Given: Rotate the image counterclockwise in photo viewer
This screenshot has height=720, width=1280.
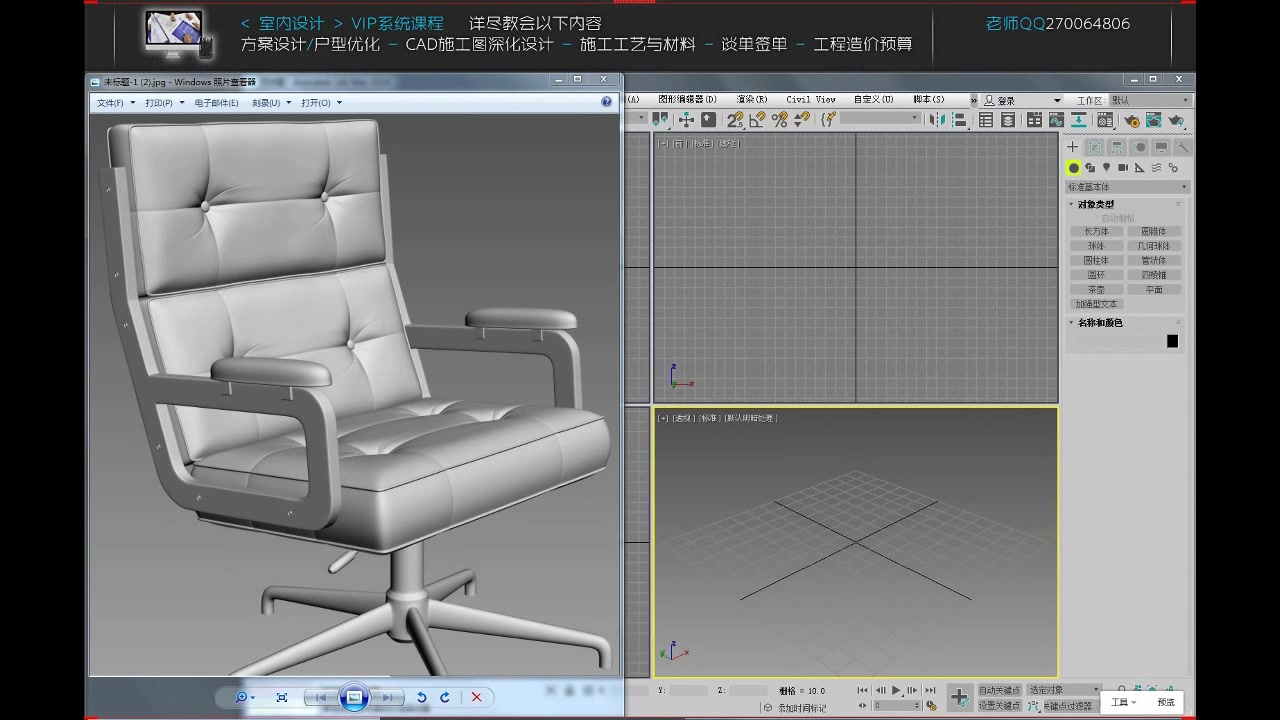Looking at the screenshot, I should 422,697.
